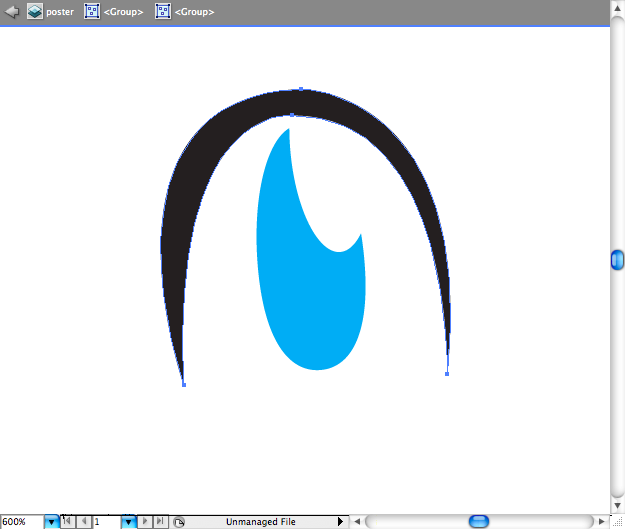Viewport: 625px width, 529px height.
Task: Click the artboard number field showing 1
Action: pos(106,522)
